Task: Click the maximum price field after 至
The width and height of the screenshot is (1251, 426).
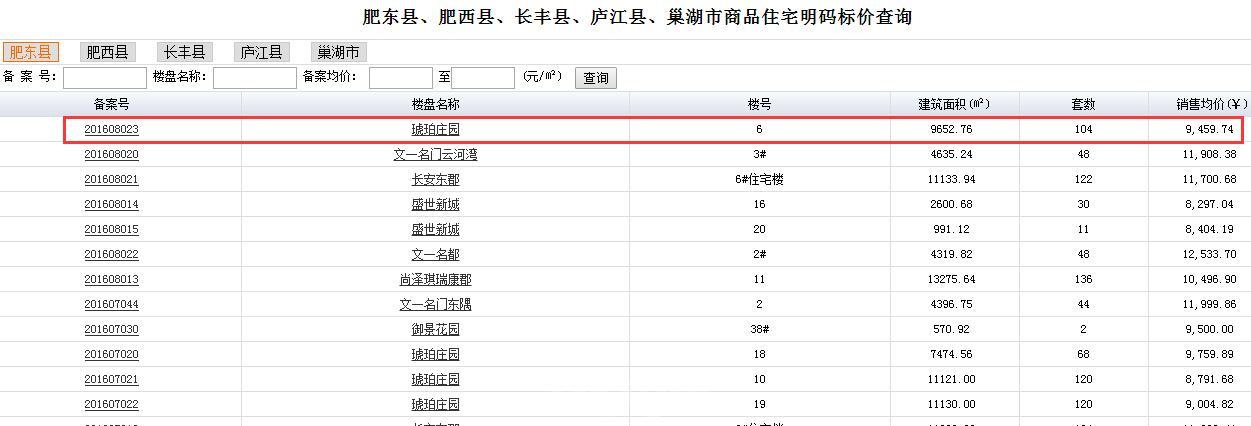Action: (x=483, y=78)
